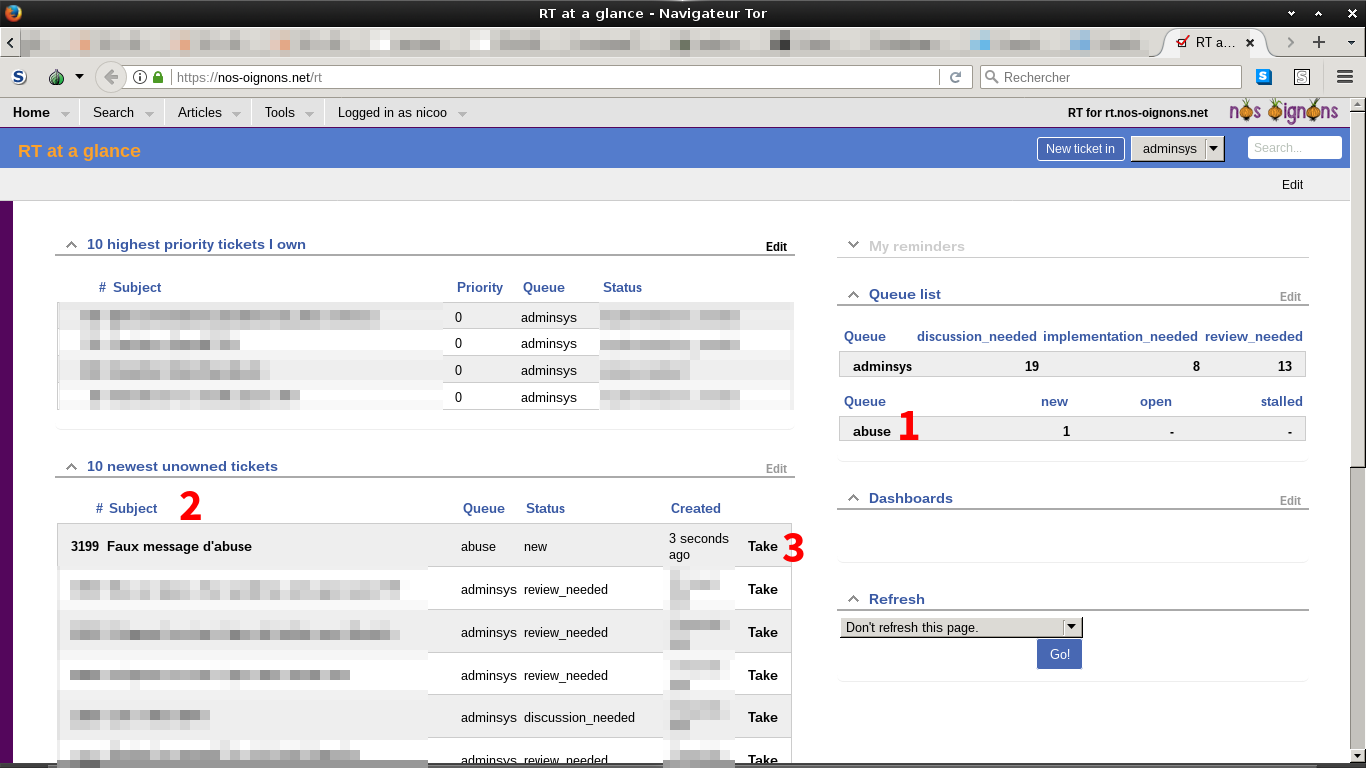Click the NoScript S icon left of the onion
The width and height of the screenshot is (1366, 768).
(19, 77)
